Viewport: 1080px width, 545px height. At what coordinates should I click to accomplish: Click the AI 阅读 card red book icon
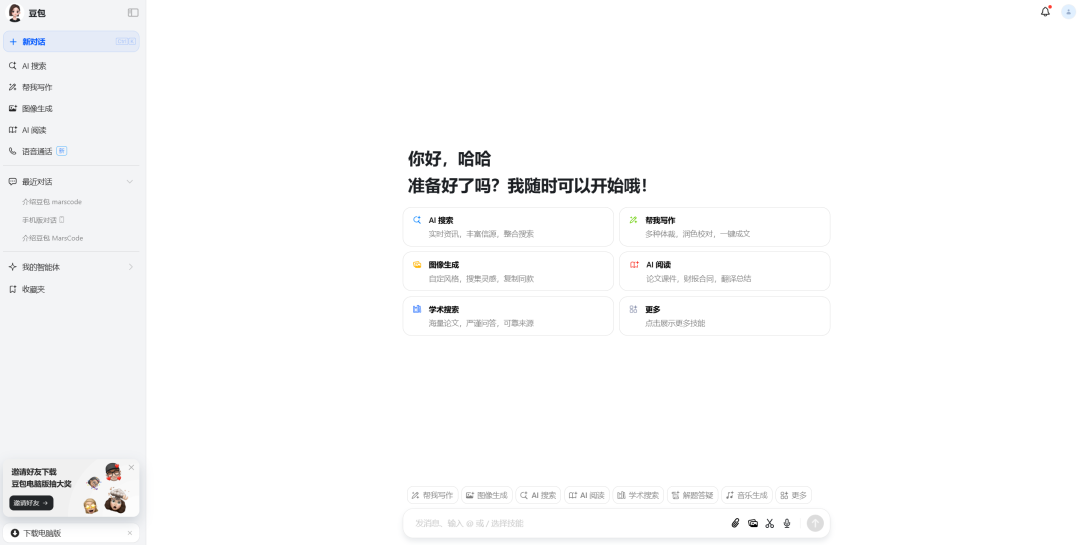634,265
